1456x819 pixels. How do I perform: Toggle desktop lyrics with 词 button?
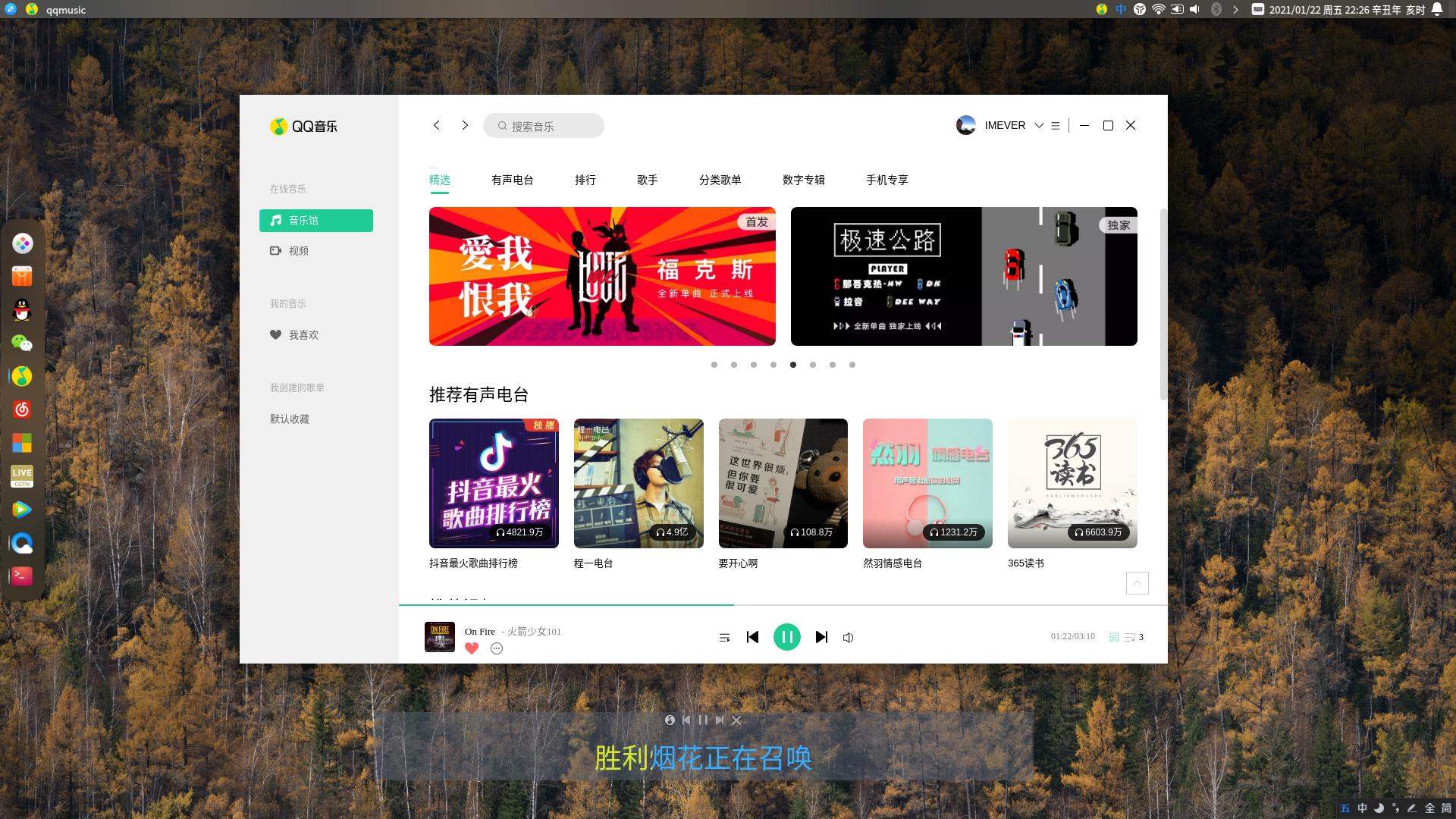[1113, 637]
